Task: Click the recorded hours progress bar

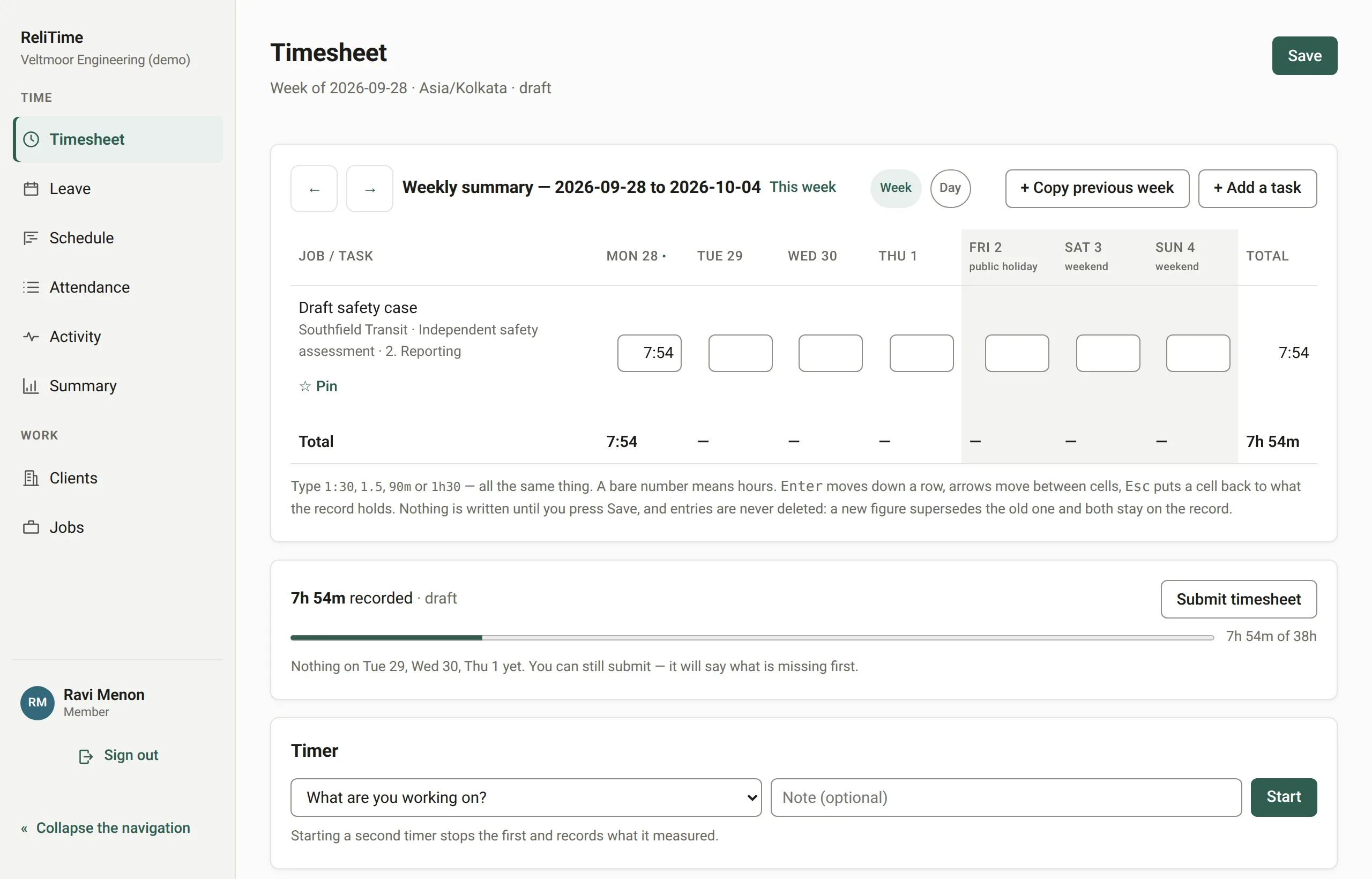Action: [752, 638]
